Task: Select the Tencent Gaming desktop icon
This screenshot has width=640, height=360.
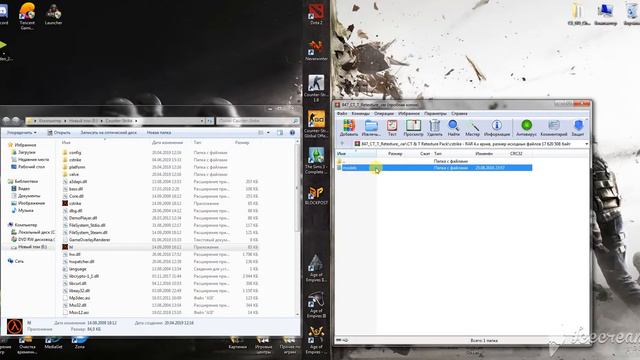Action: click(27, 15)
